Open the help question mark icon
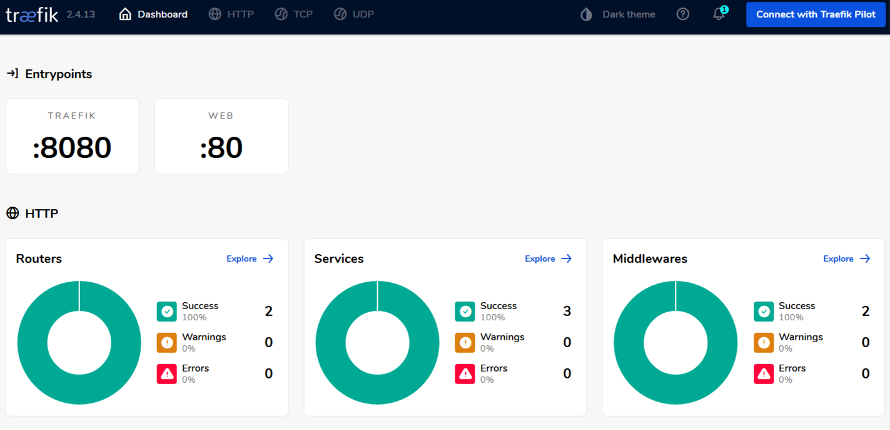The width and height of the screenshot is (890, 430). [x=683, y=14]
